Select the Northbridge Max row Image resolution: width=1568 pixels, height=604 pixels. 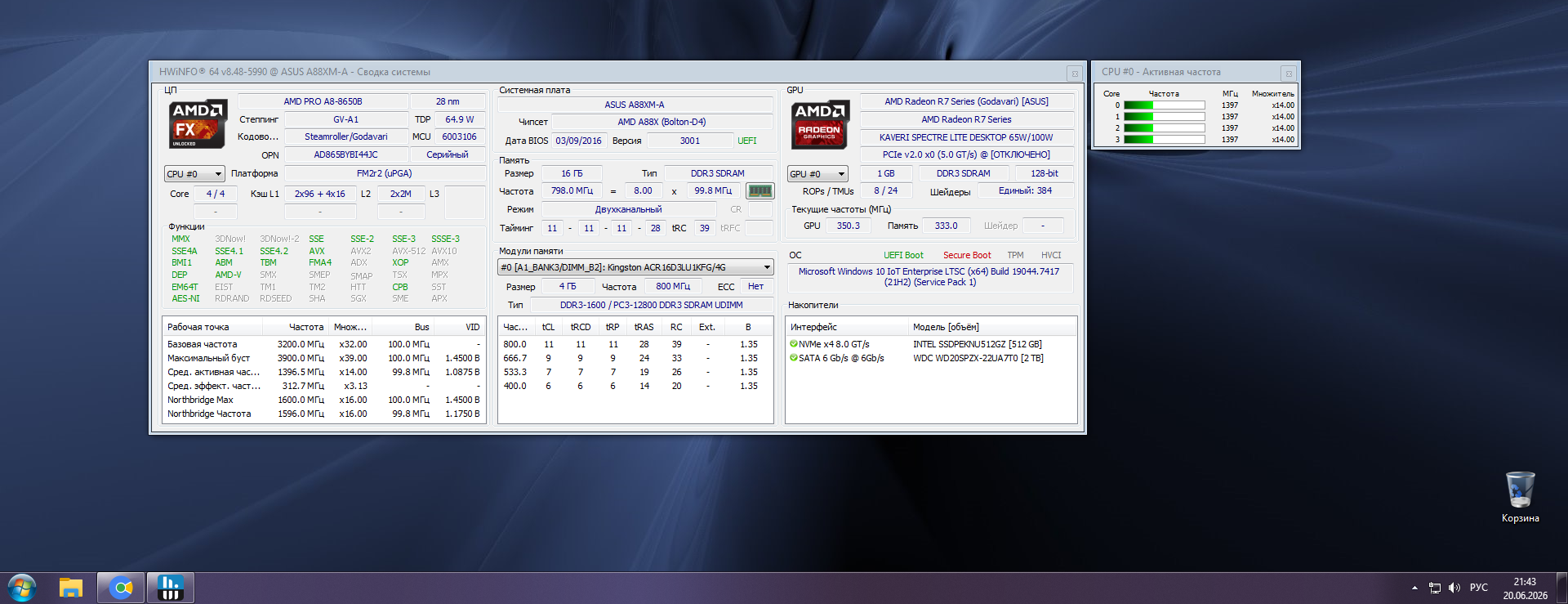[324, 400]
